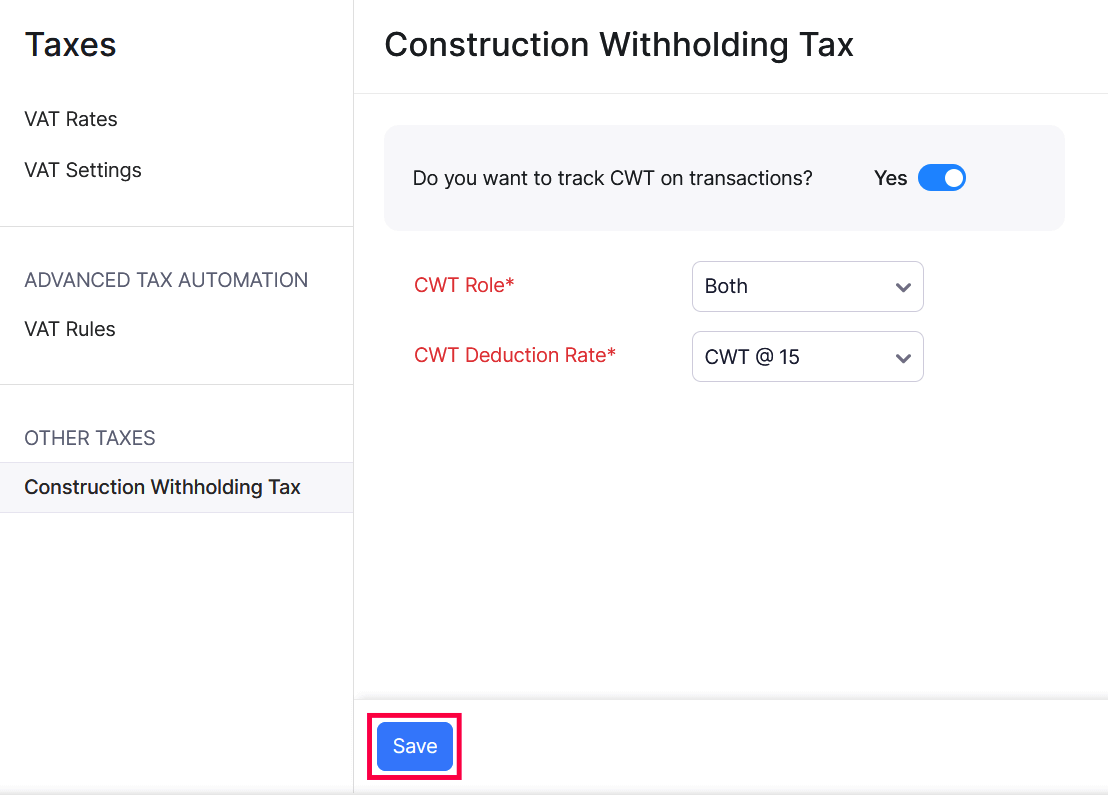Disable CWT tracking on transactions
The image size is (1108, 795).
point(941,177)
